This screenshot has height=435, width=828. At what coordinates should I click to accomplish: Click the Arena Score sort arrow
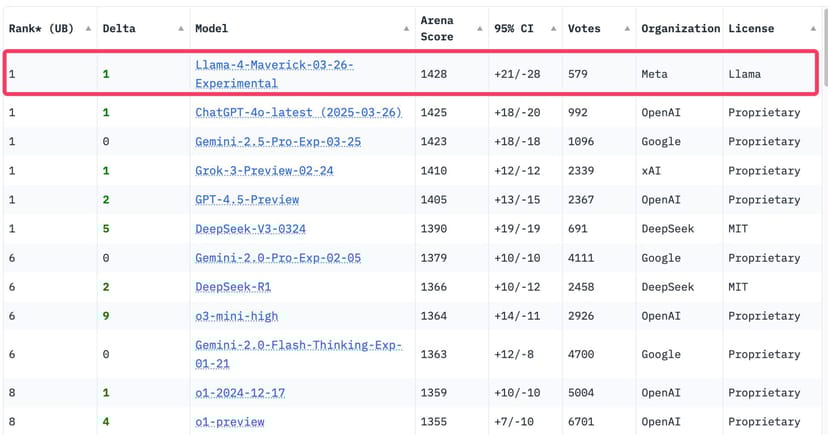click(x=480, y=29)
